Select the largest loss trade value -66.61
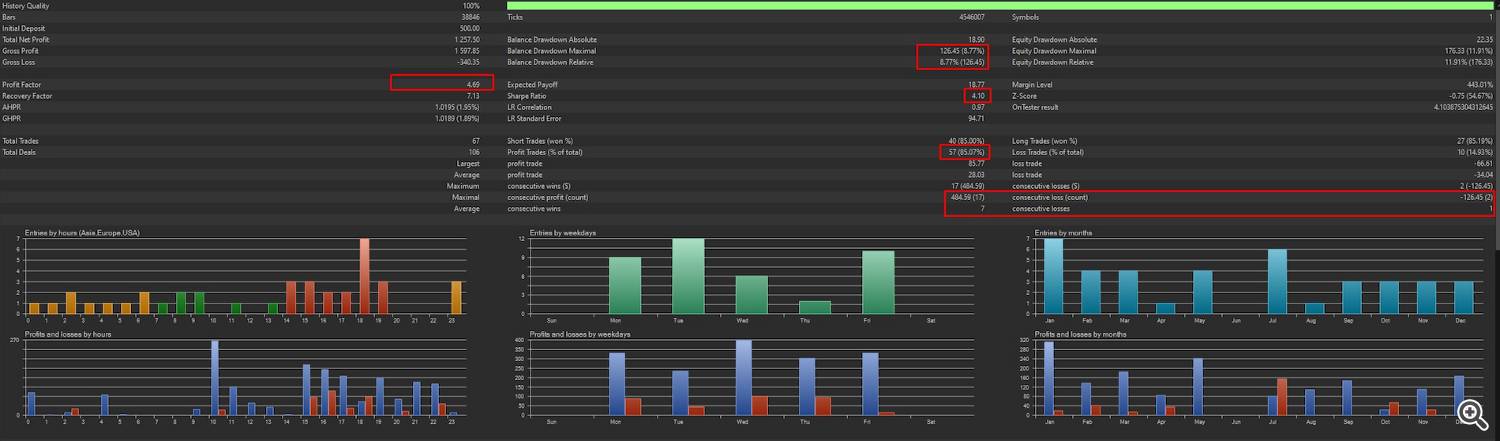The height and width of the screenshot is (441, 1500). click(1482, 163)
